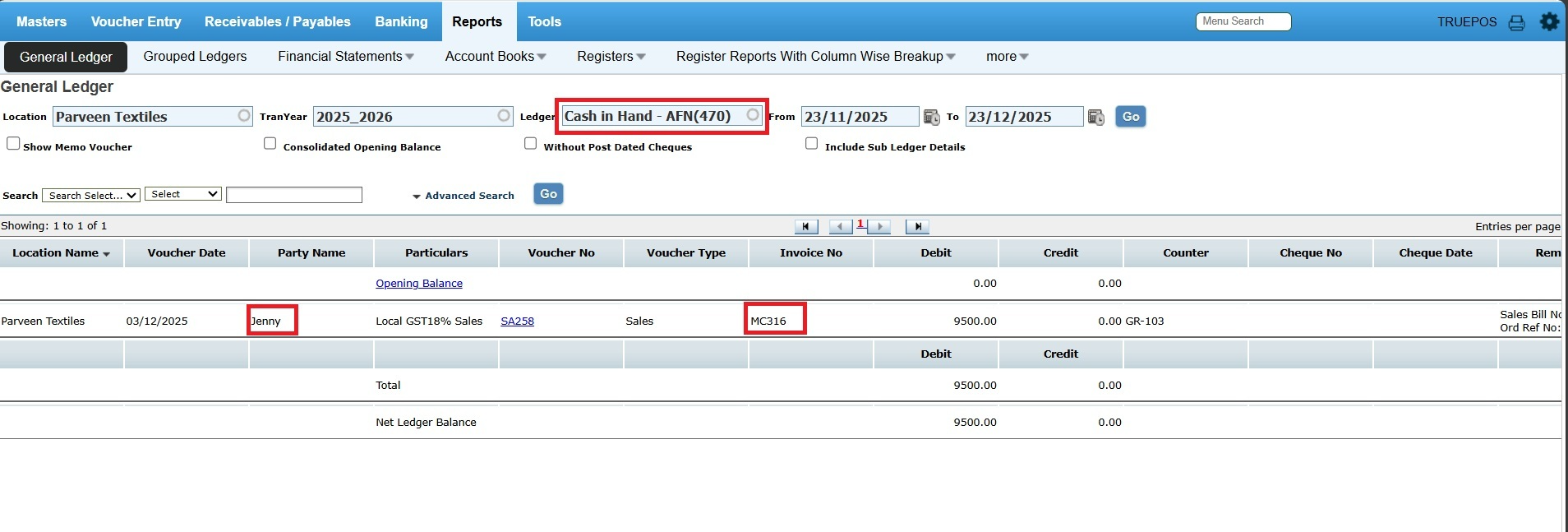The height and width of the screenshot is (532, 1568).
Task: Open the From date calendar picker
Action: coord(931,117)
